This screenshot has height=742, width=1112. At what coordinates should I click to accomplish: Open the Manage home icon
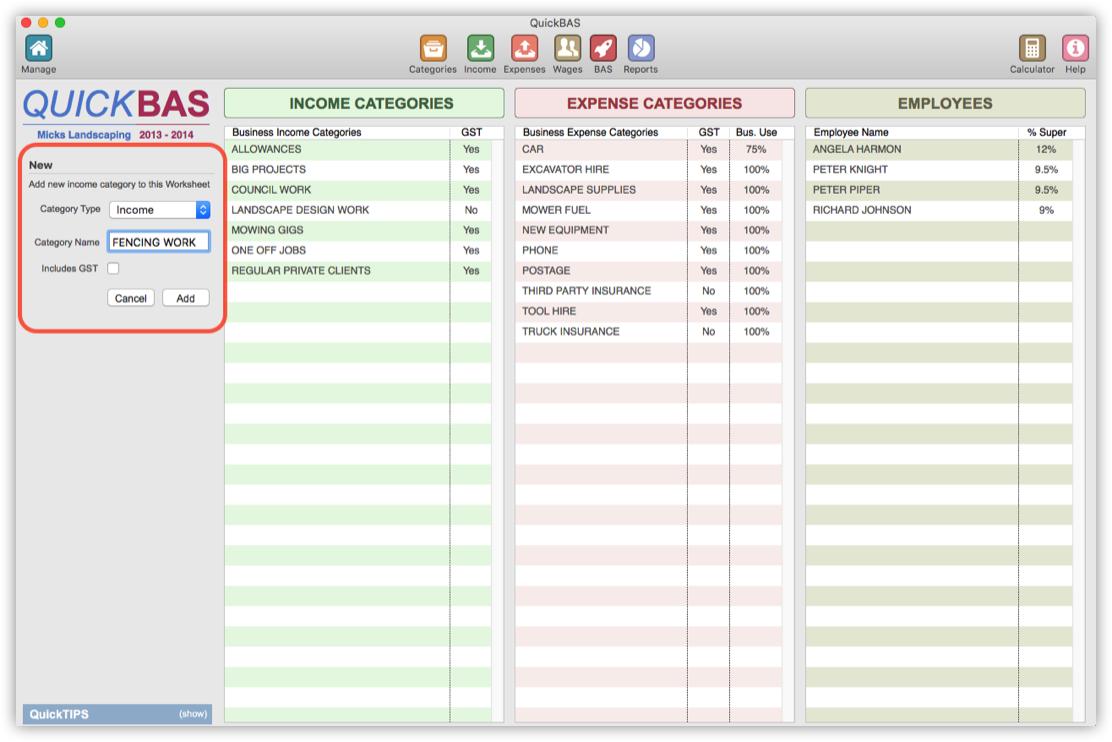38,47
